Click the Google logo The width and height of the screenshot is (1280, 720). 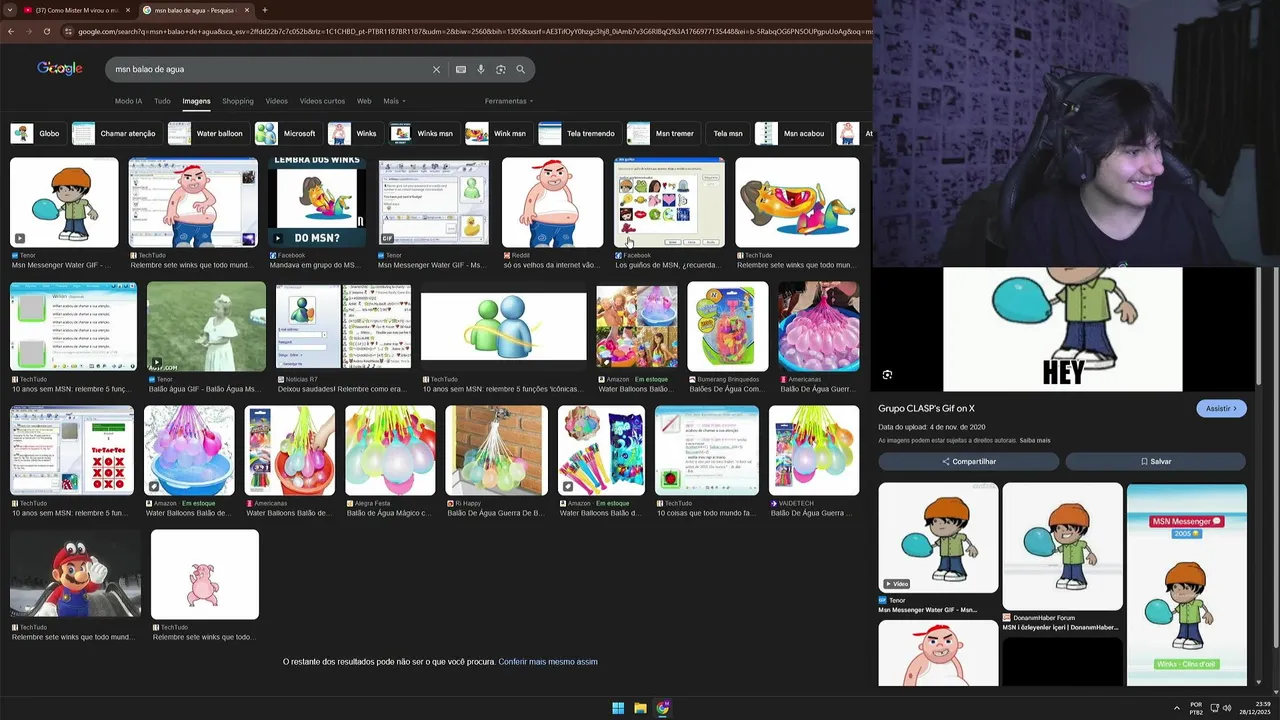[60, 68]
